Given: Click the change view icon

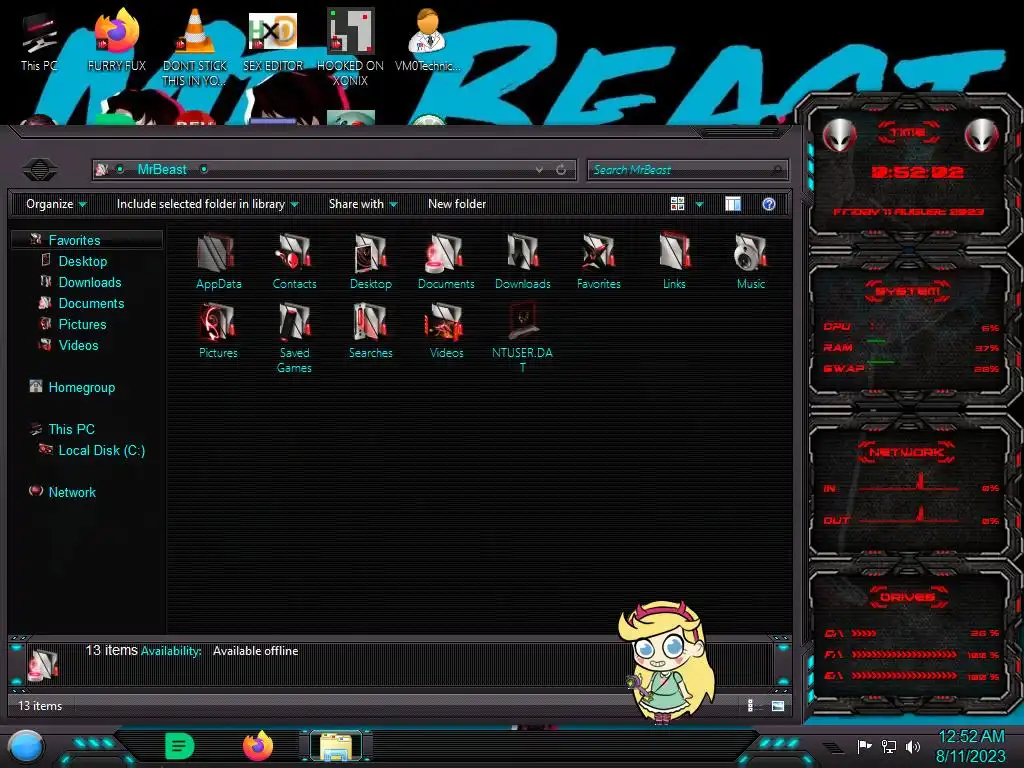Looking at the screenshot, I should [677, 204].
